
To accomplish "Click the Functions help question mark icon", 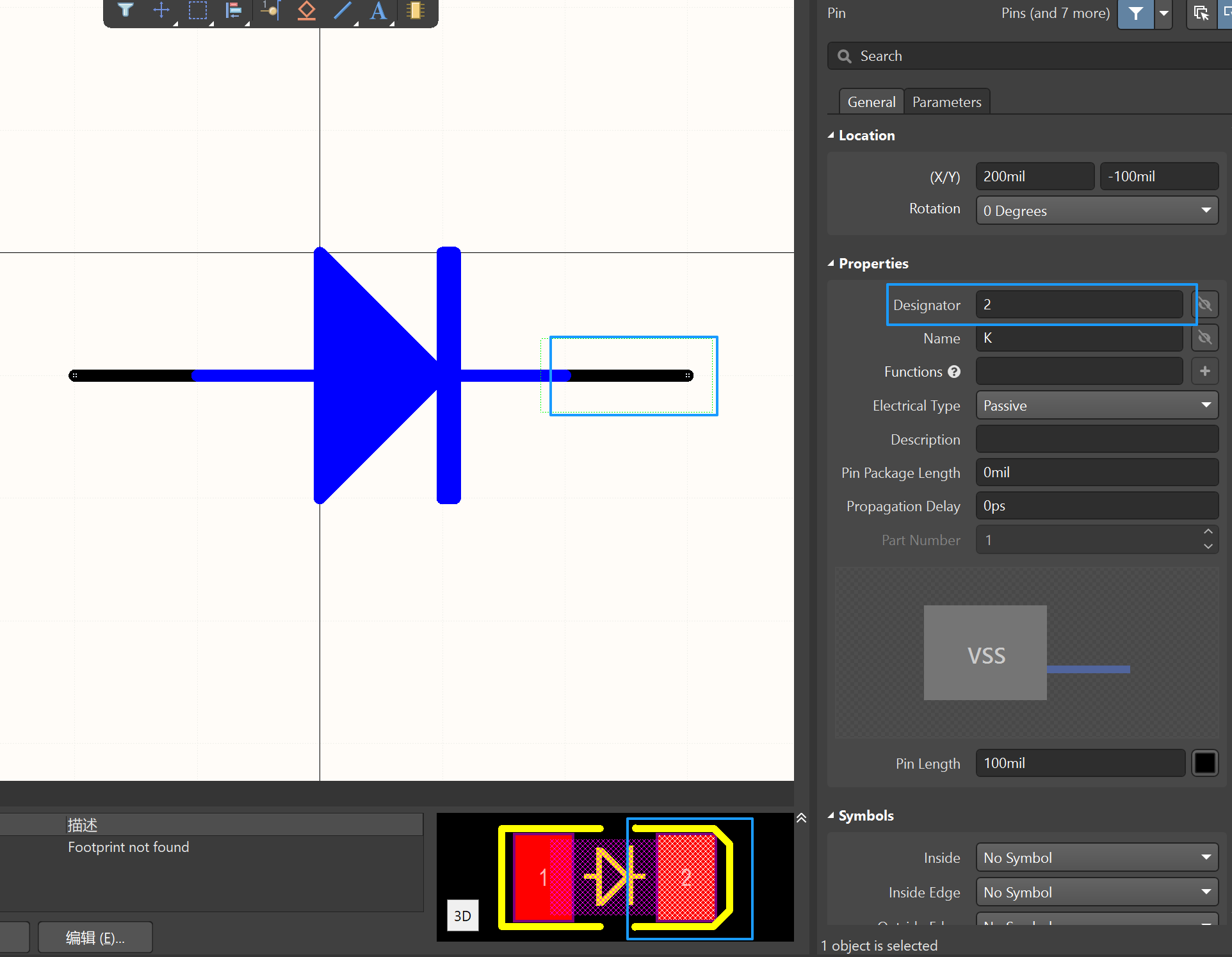I will 954,372.
